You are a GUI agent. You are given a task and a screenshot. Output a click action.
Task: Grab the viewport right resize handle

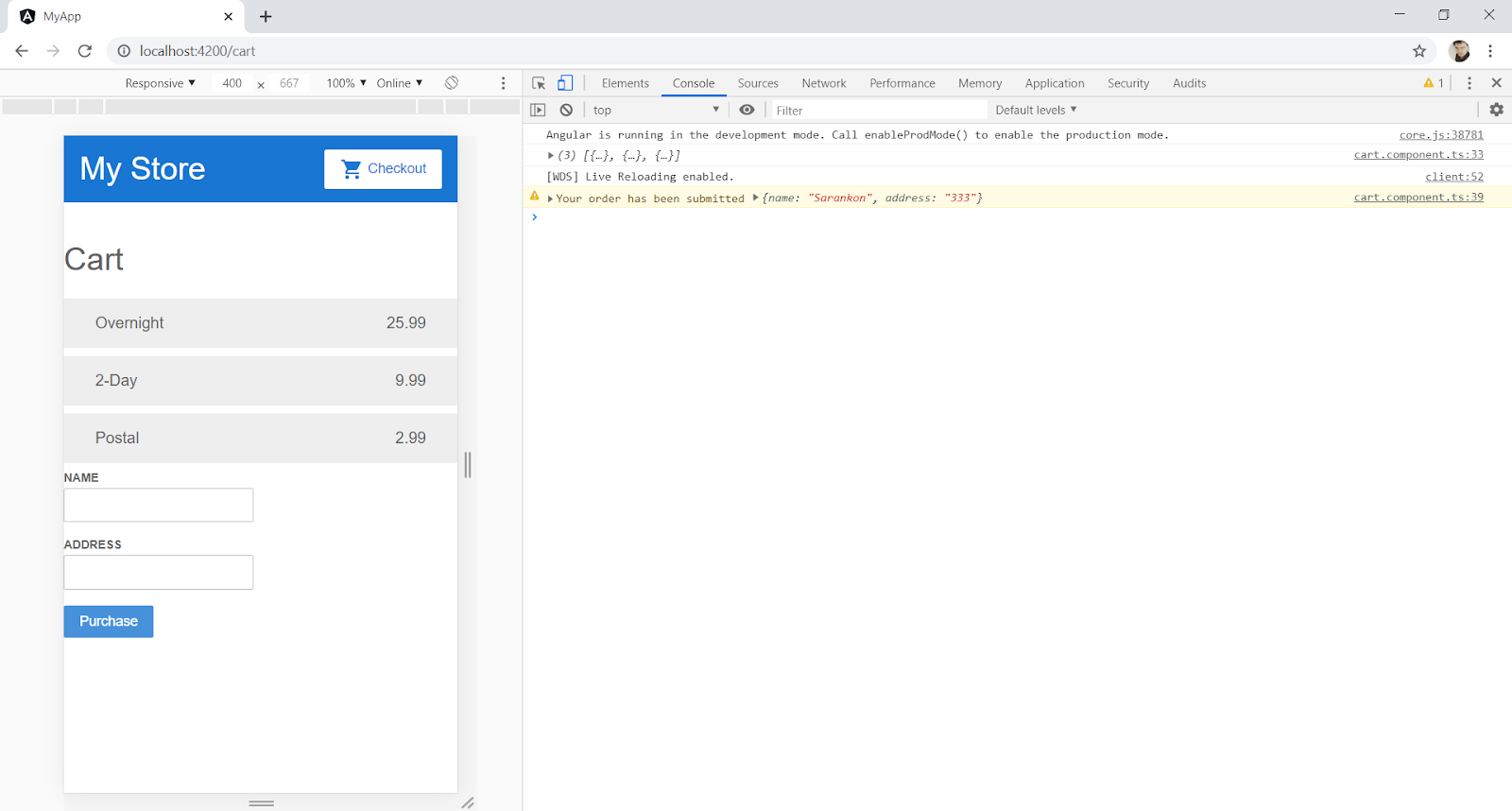pos(468,464)
